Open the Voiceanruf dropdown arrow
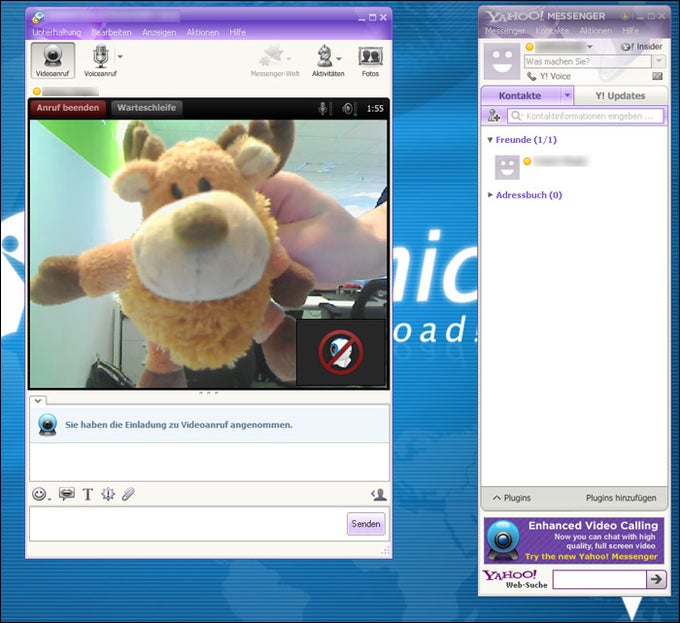The height and width of the screenshot is (623, 680). [120, 57]
